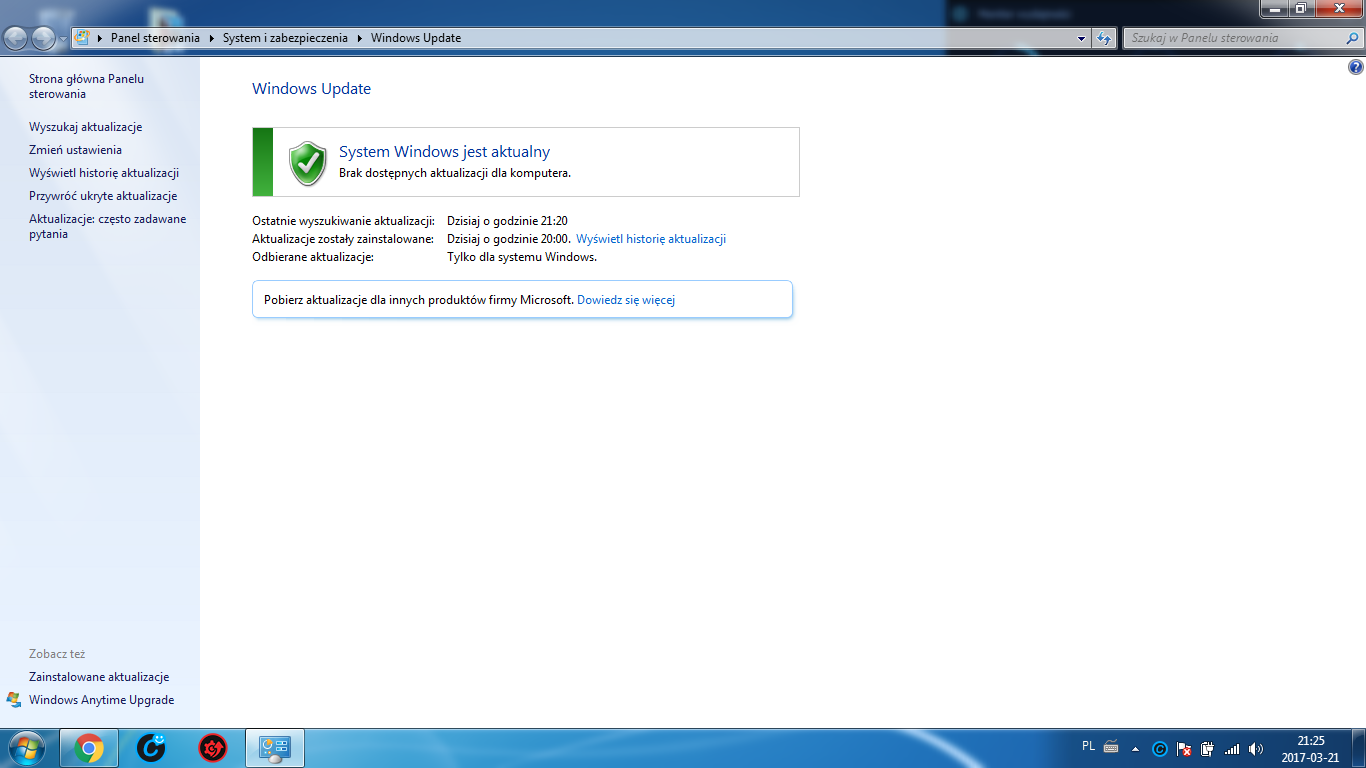Show the on-screen keyboard tray icon
Viewport: 1366px width, 768px height.
click(1111, 746)
